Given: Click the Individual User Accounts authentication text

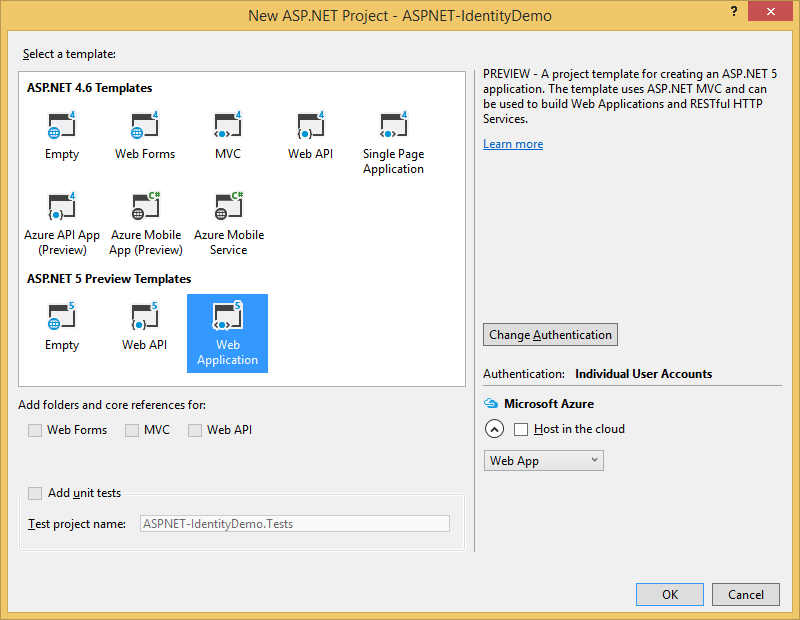Looking at the screenshot, I should click(x=643, y=374).
